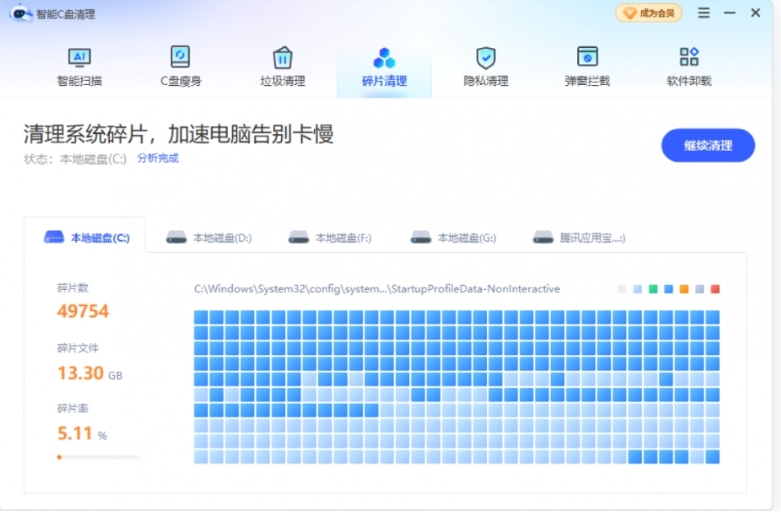
Task: Switch to the 本地磁盘(F:) drive tab
Action: click(330, 238)
